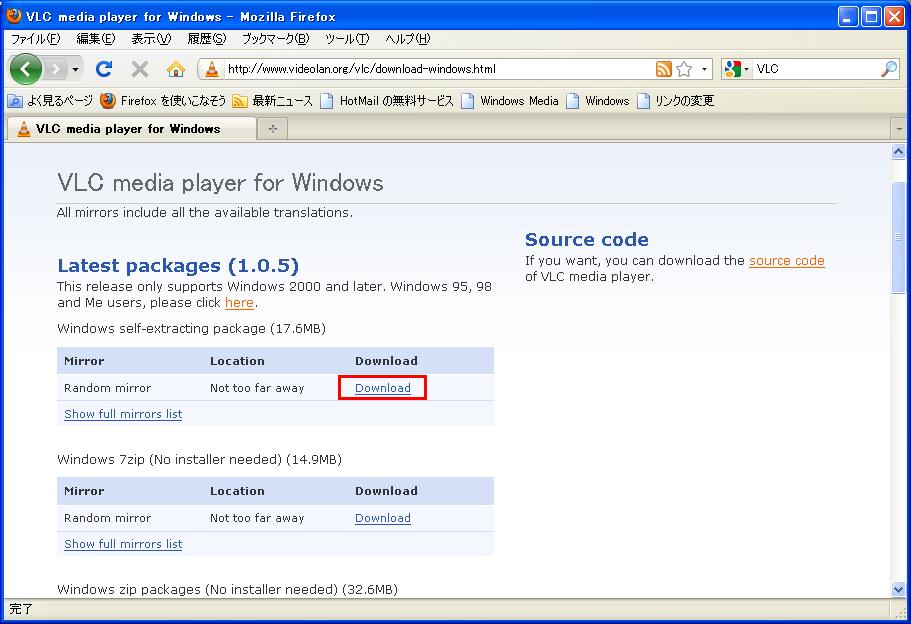911x624 pixels.
Task: Click the URL address field
Action: tap(439, 69)
